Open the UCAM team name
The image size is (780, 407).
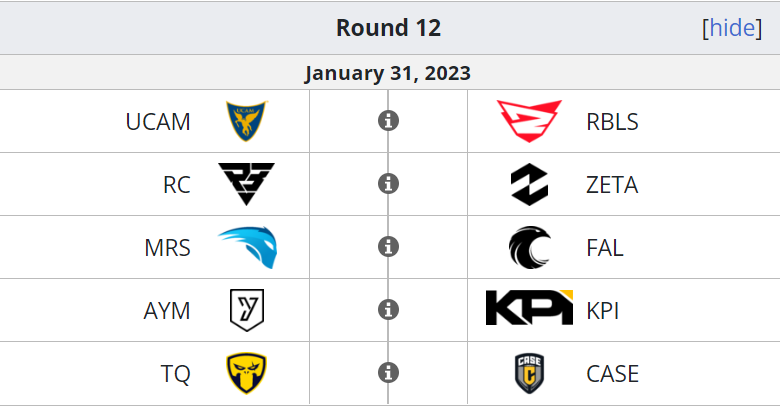pyautogui.click(x=158, y=122)
